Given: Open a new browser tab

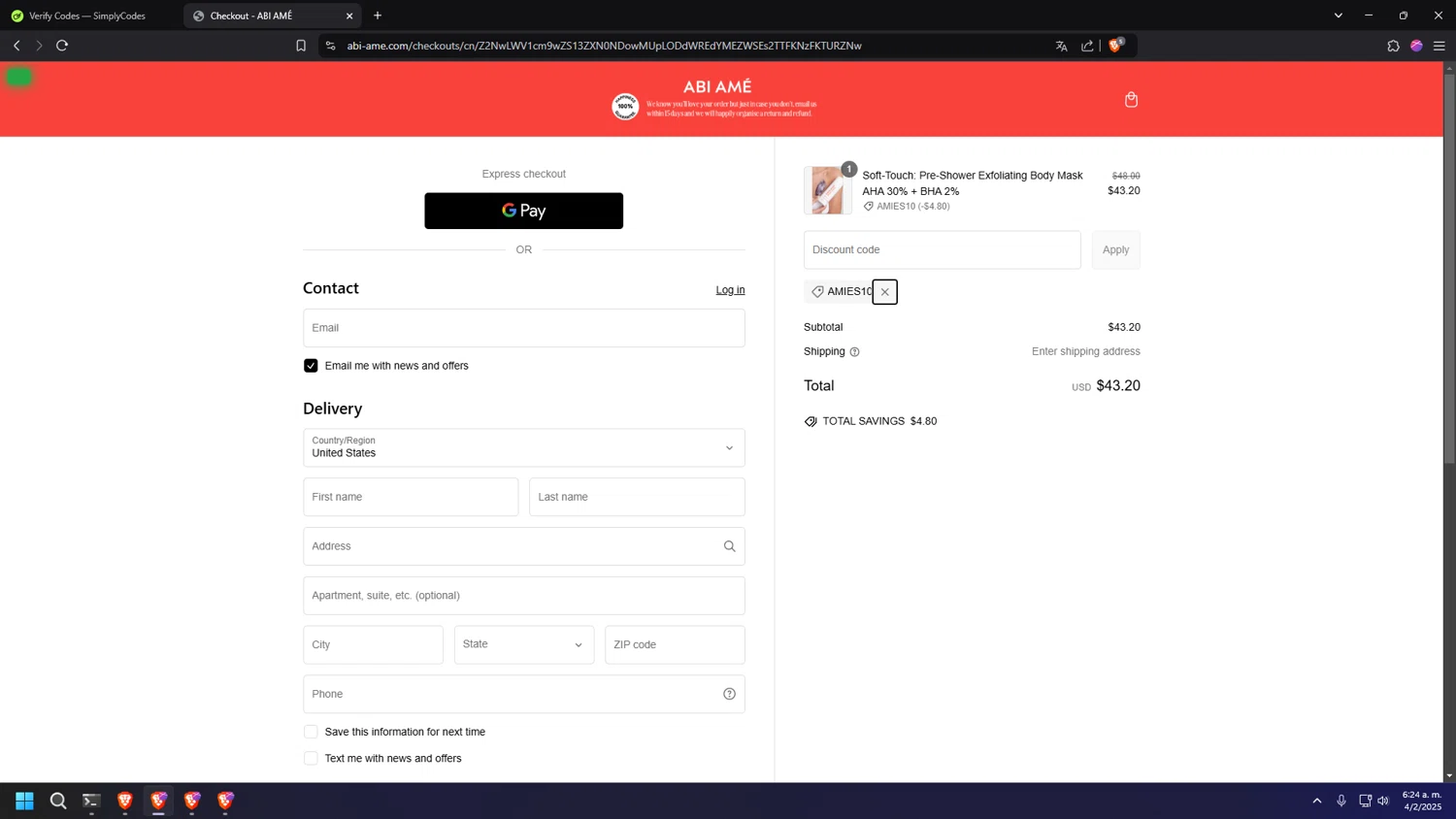Looking at the screenshot, I should [378, 16].
